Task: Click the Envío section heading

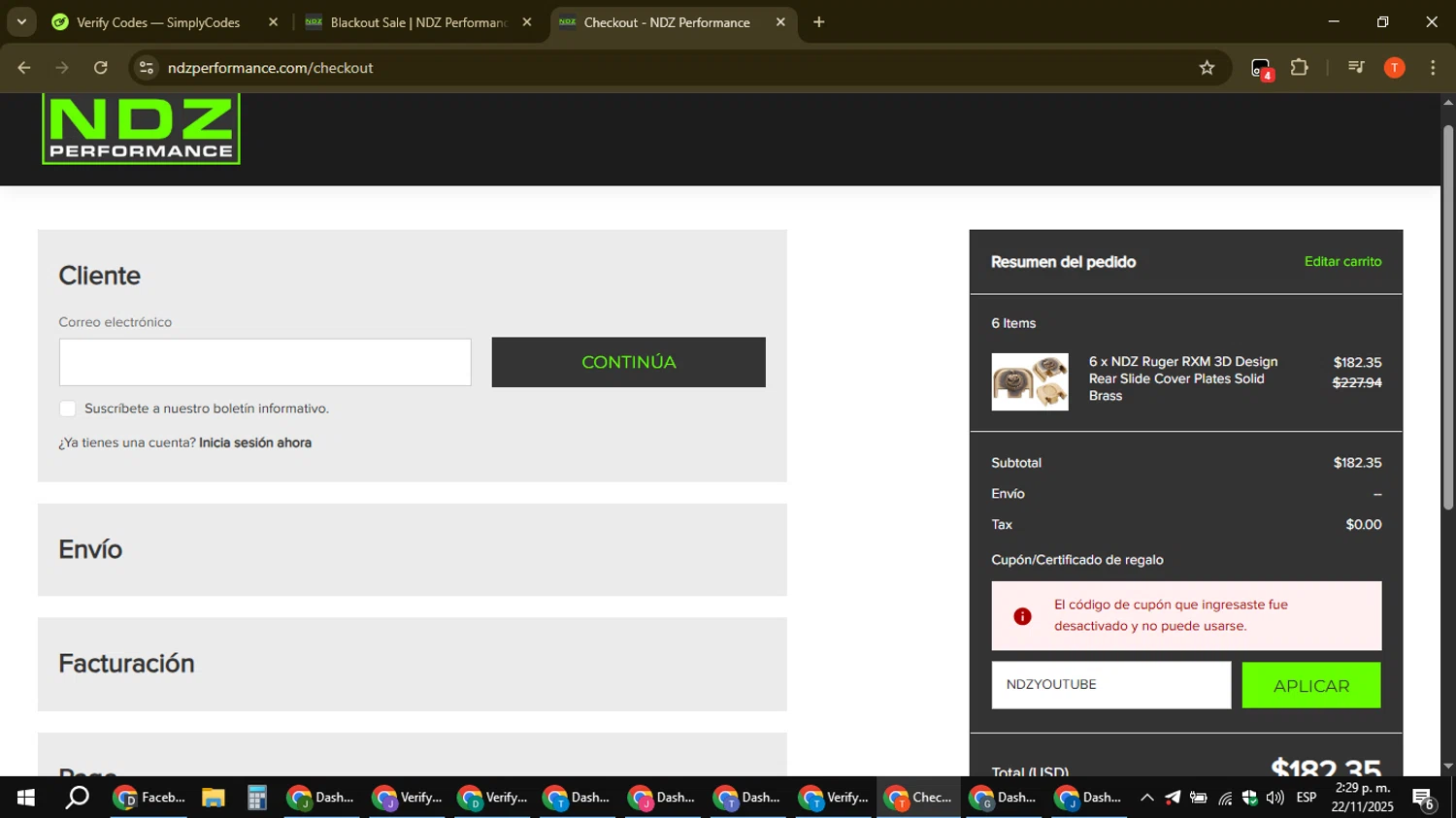Action: pos(90,549)
